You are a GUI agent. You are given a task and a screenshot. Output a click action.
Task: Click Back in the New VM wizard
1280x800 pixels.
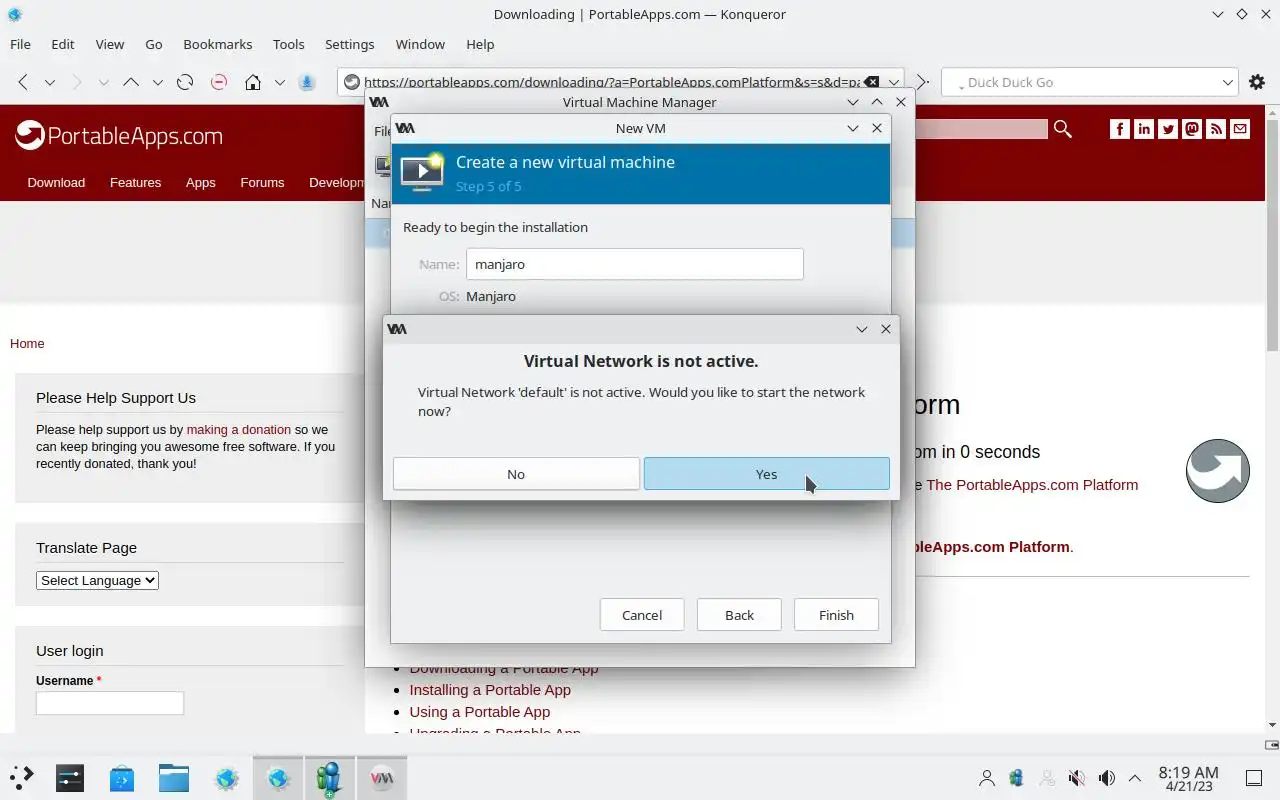click(739, 615)
